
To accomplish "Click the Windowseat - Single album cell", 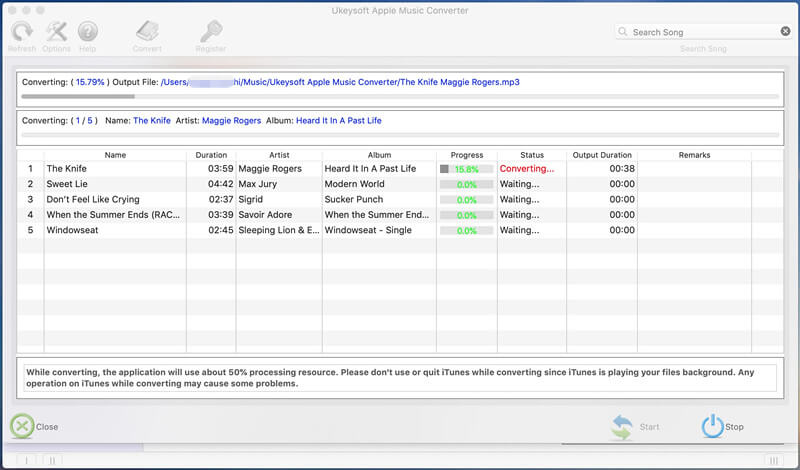I will (x=368, y=230).
